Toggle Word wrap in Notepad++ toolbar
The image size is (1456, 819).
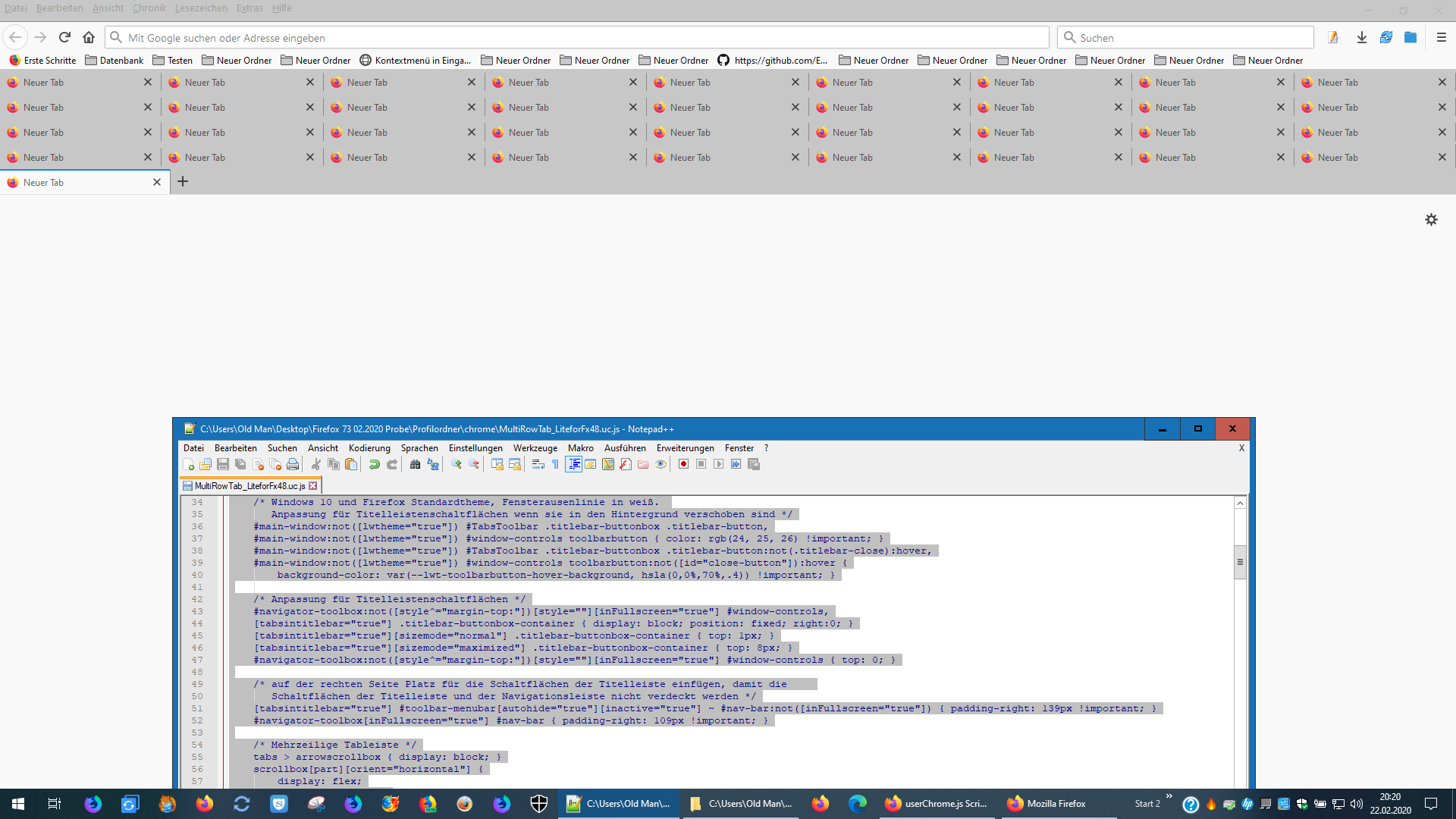tap(538, 464)
